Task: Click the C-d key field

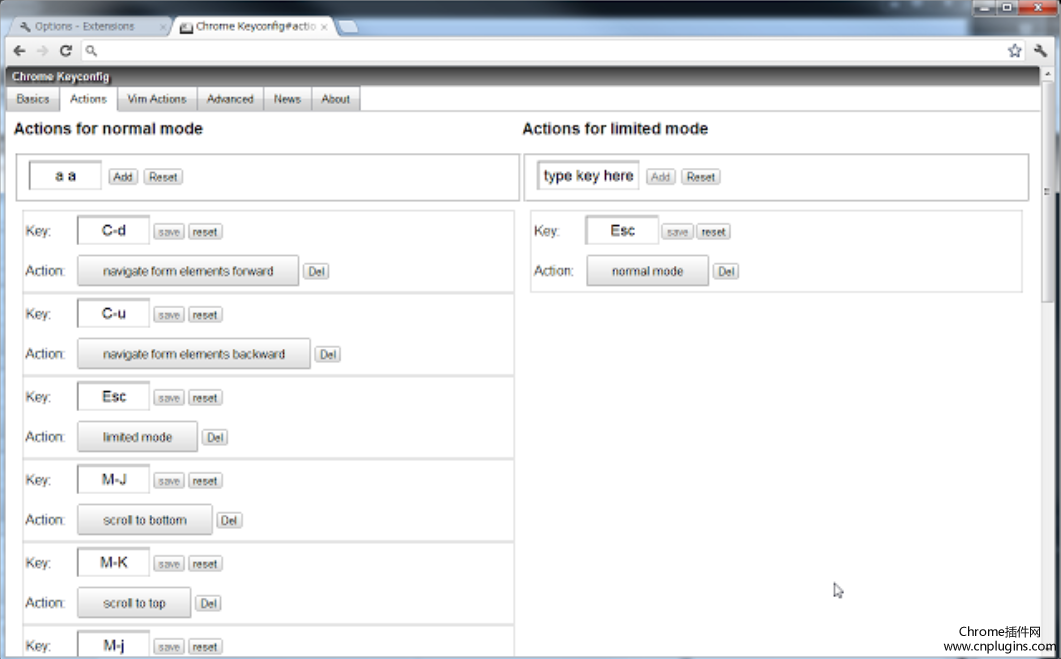Action: point(114,231)
